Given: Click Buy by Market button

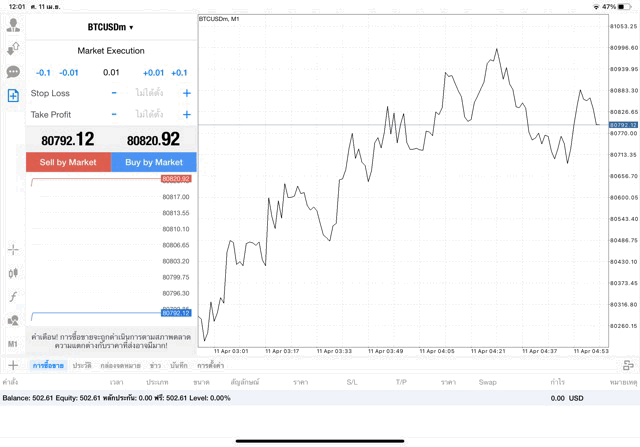Looking at the screenshot, I should point(154,162).
